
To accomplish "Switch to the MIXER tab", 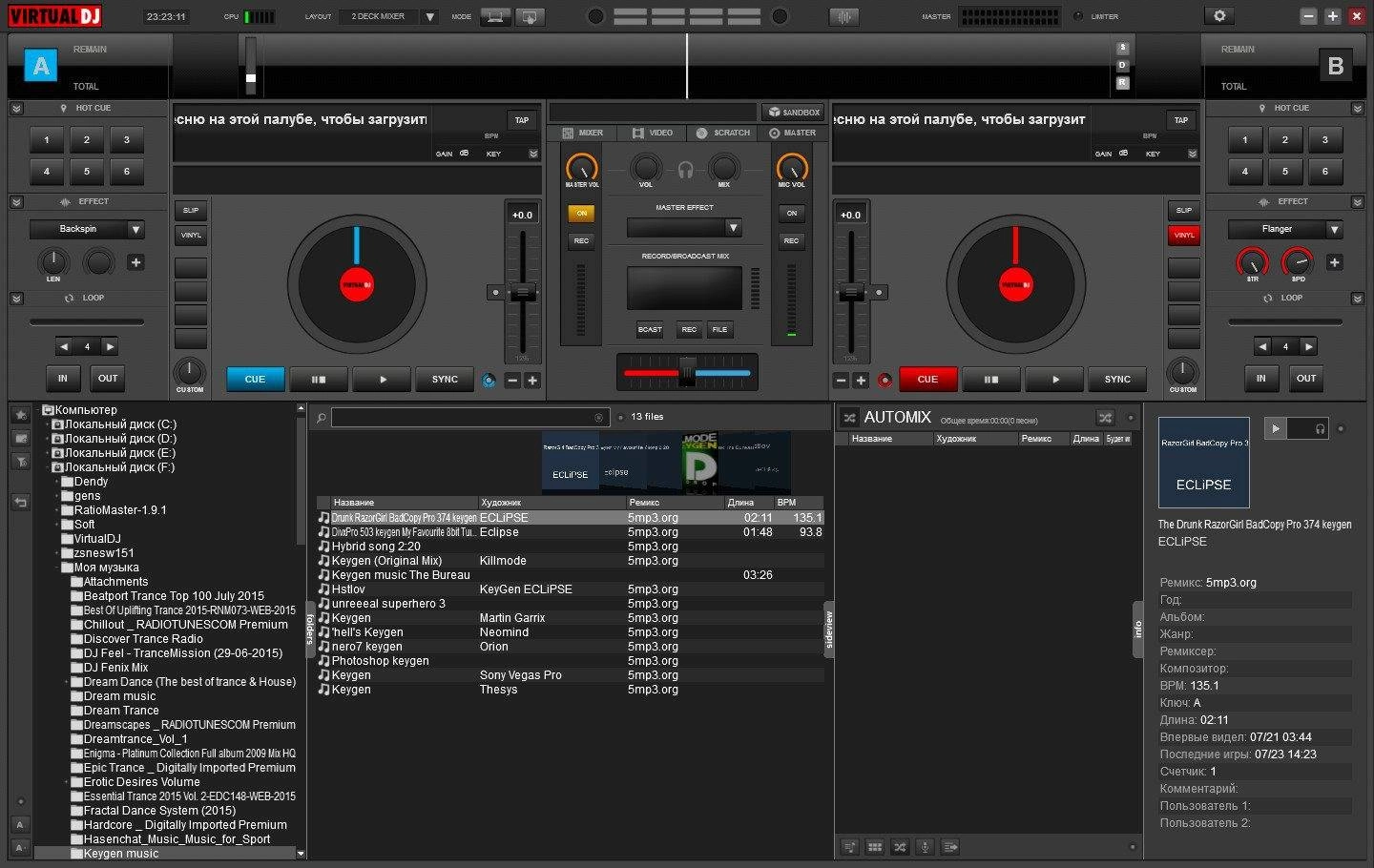I will pyautogui.click(x=582, y=133).
